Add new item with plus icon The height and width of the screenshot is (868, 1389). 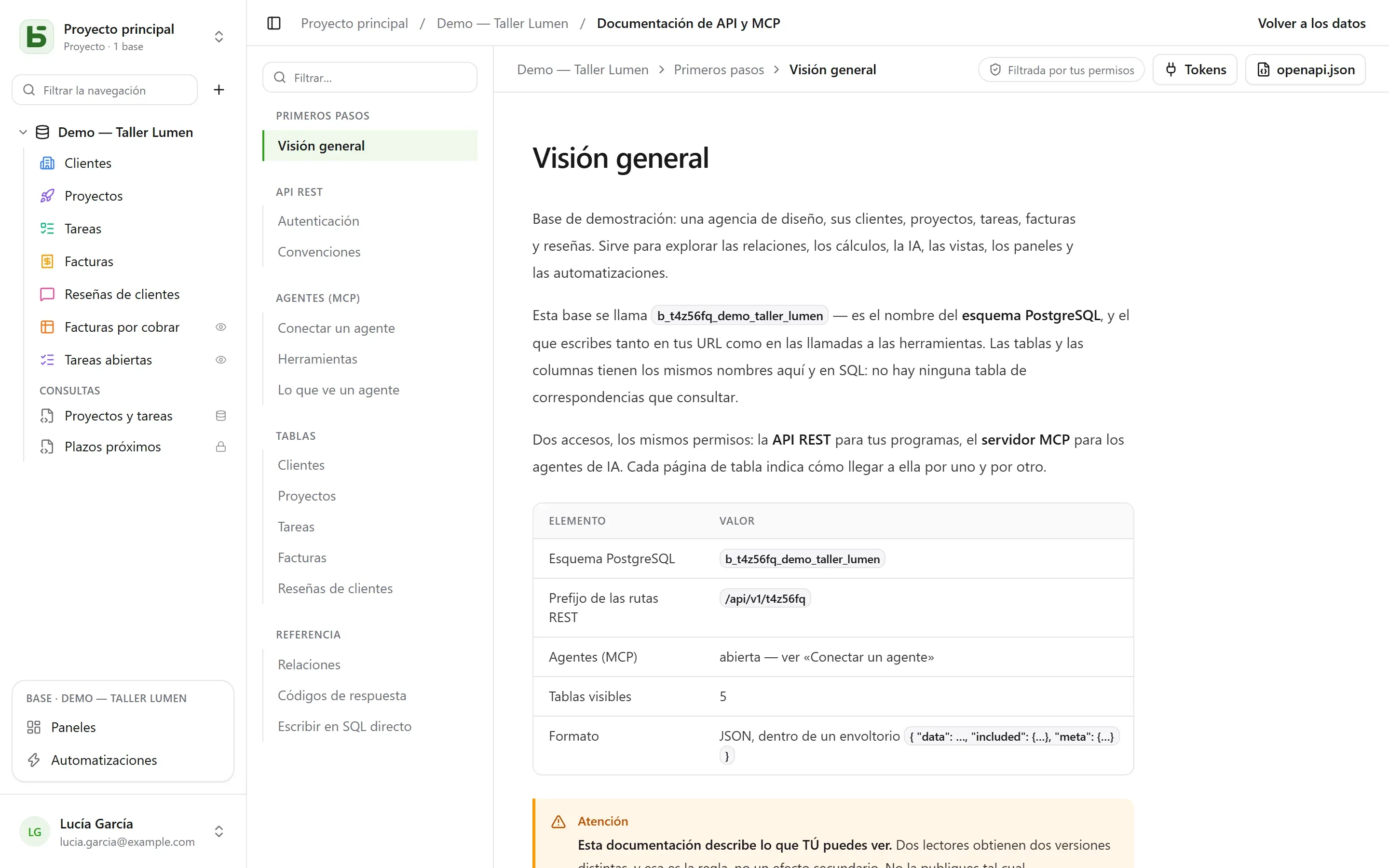coord(218,90)
